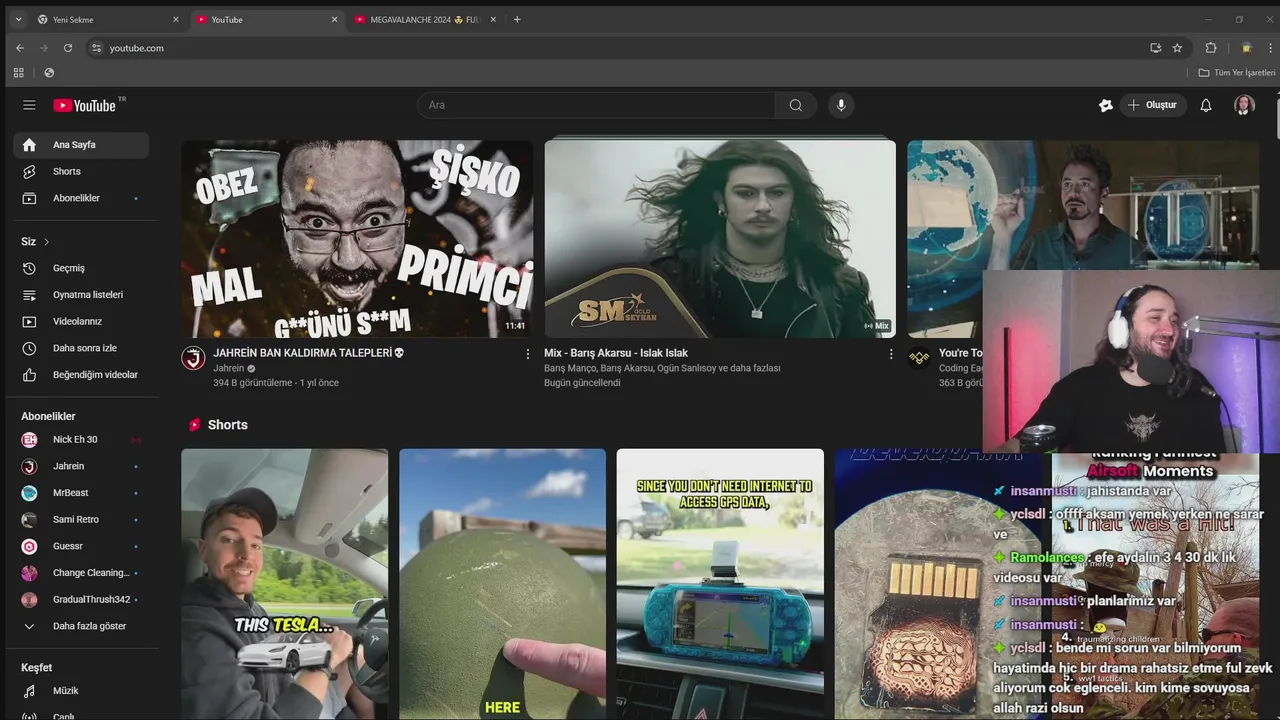Bookmark this page with the star icon
Image resolution: width=1280 pixels, height=720 pixels.
click(x=1177, y=48)
